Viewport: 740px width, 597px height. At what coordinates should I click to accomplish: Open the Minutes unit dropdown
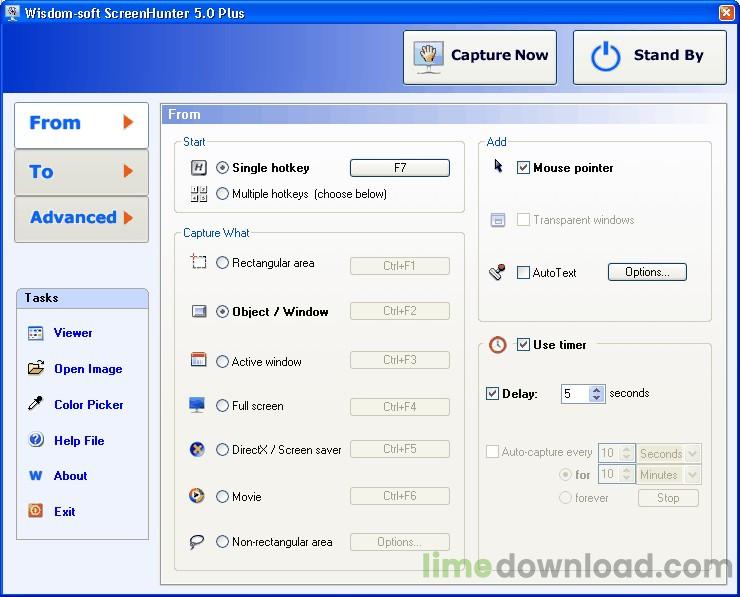(x=693, y=475)
